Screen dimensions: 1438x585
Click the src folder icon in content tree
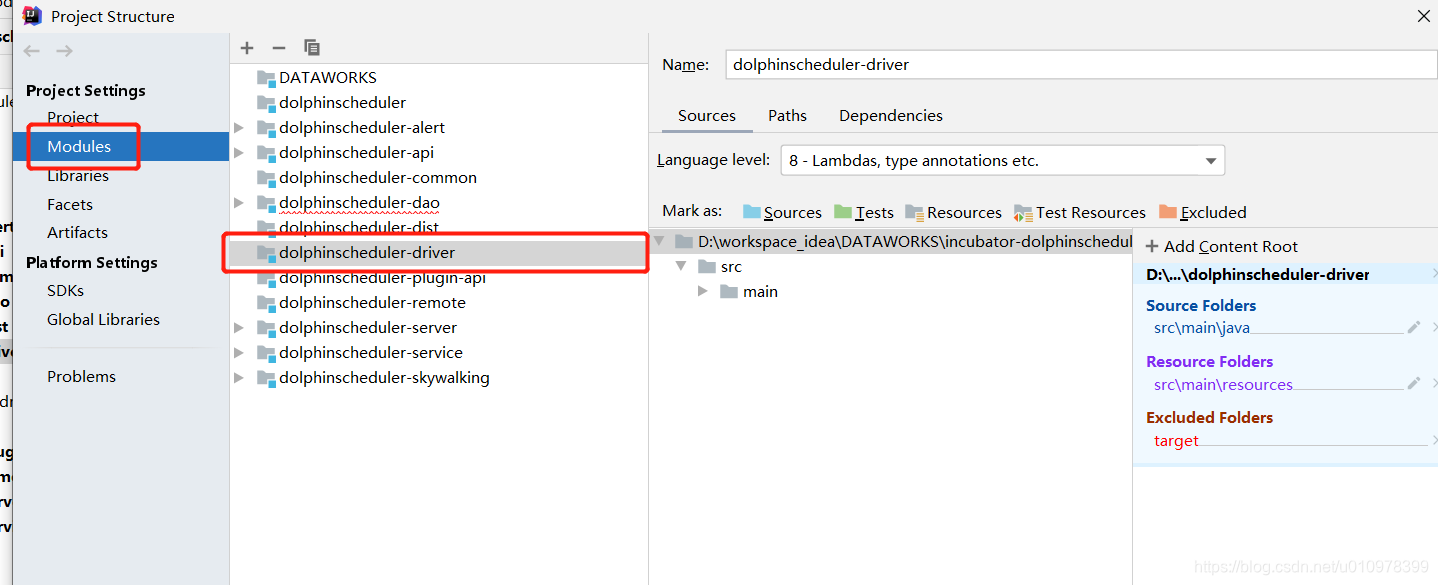pos(707,267)
